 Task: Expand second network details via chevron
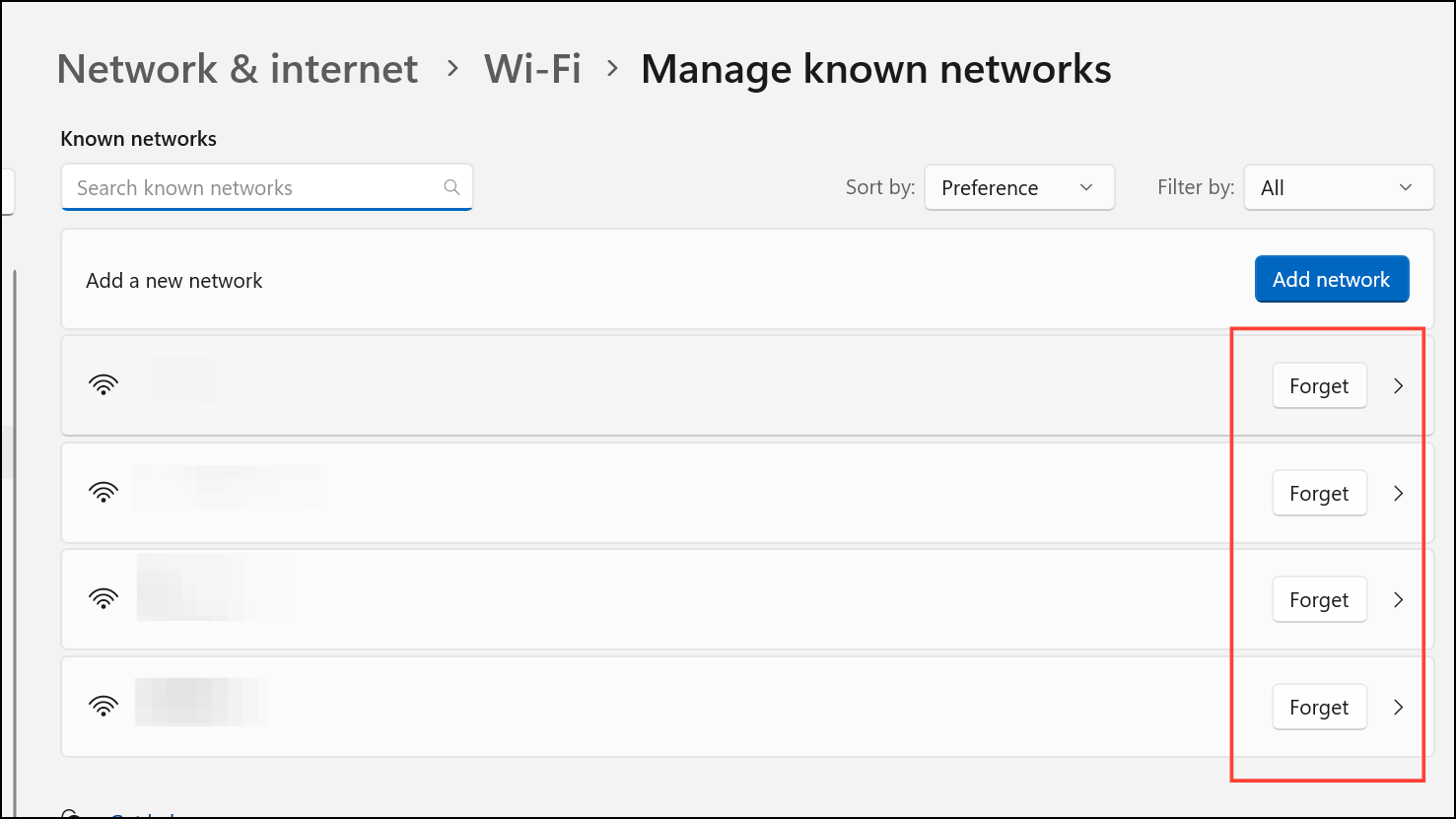coord(1398,493)
